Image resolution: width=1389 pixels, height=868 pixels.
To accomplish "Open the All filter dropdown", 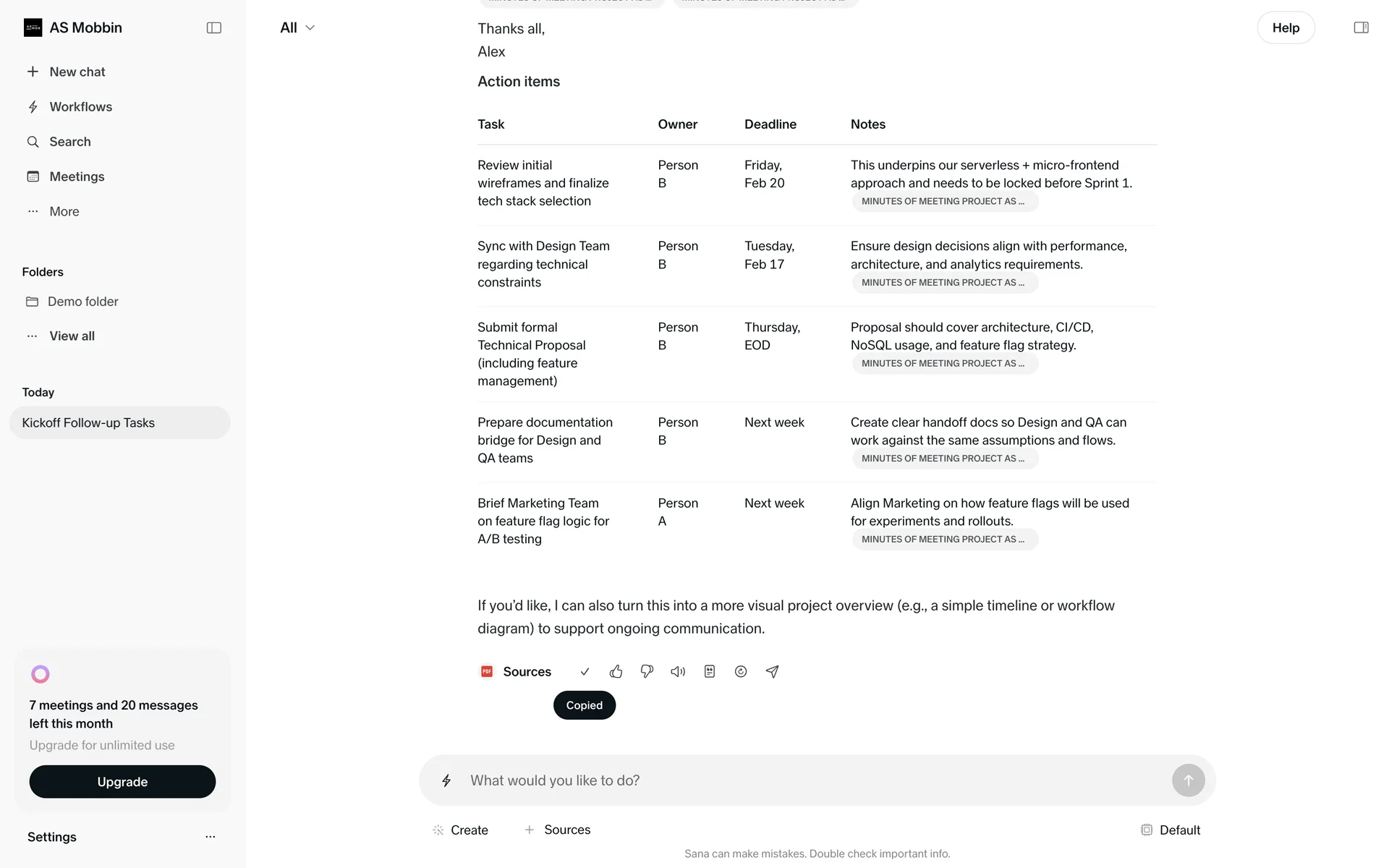I will (297, 27).
